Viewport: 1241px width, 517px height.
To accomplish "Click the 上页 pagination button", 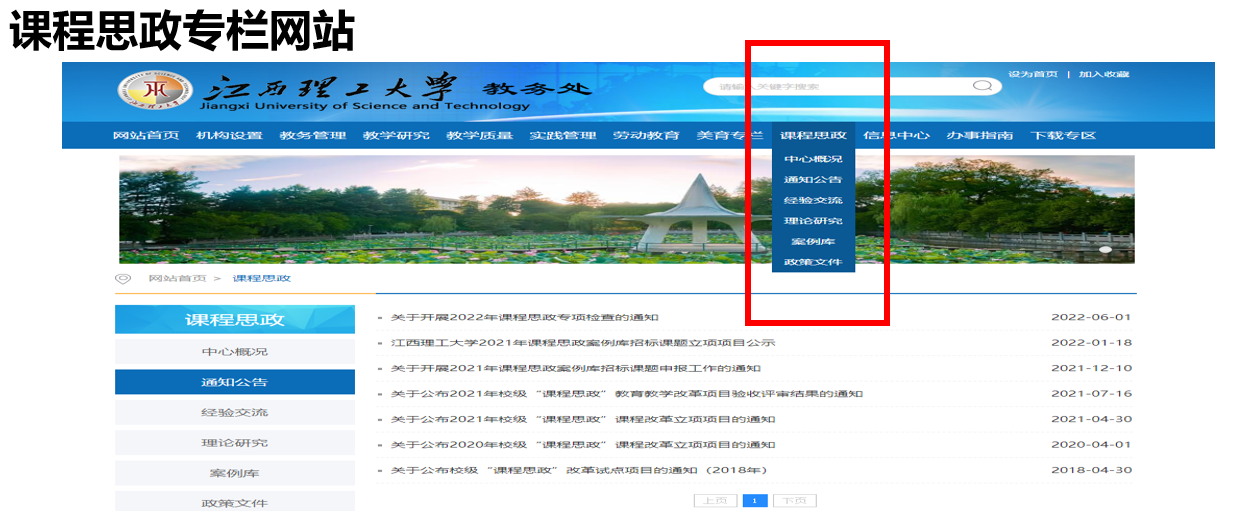I will [x=715, y=500].
